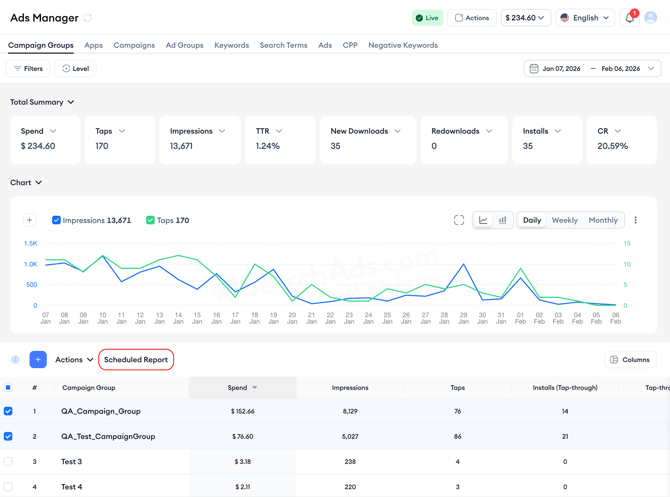Add a metric with chart plus button
Image resolution: width=670 pixels, height=497 pixels.
29,220
